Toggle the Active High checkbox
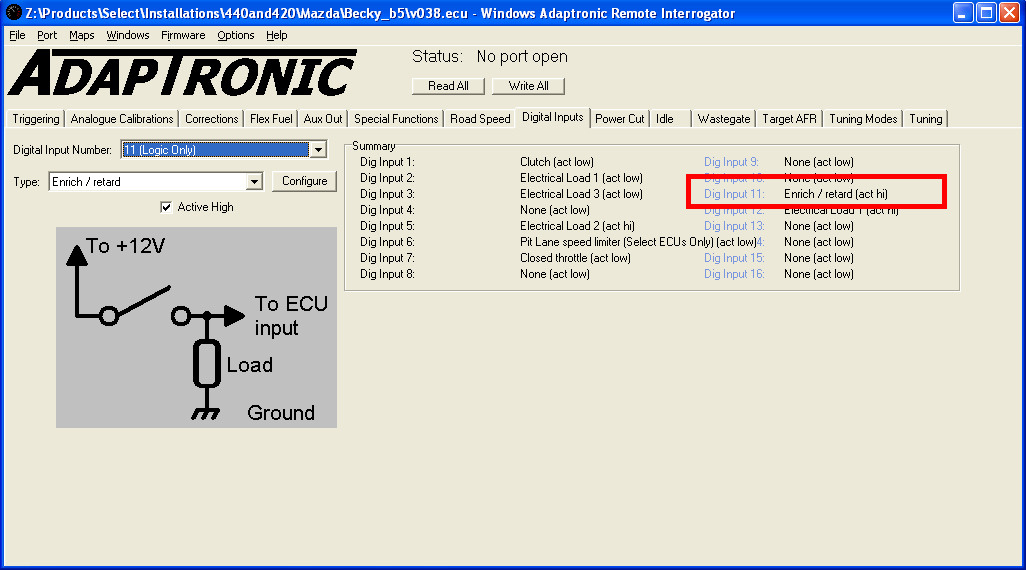 pyautogui.click(x=167, y=207)
